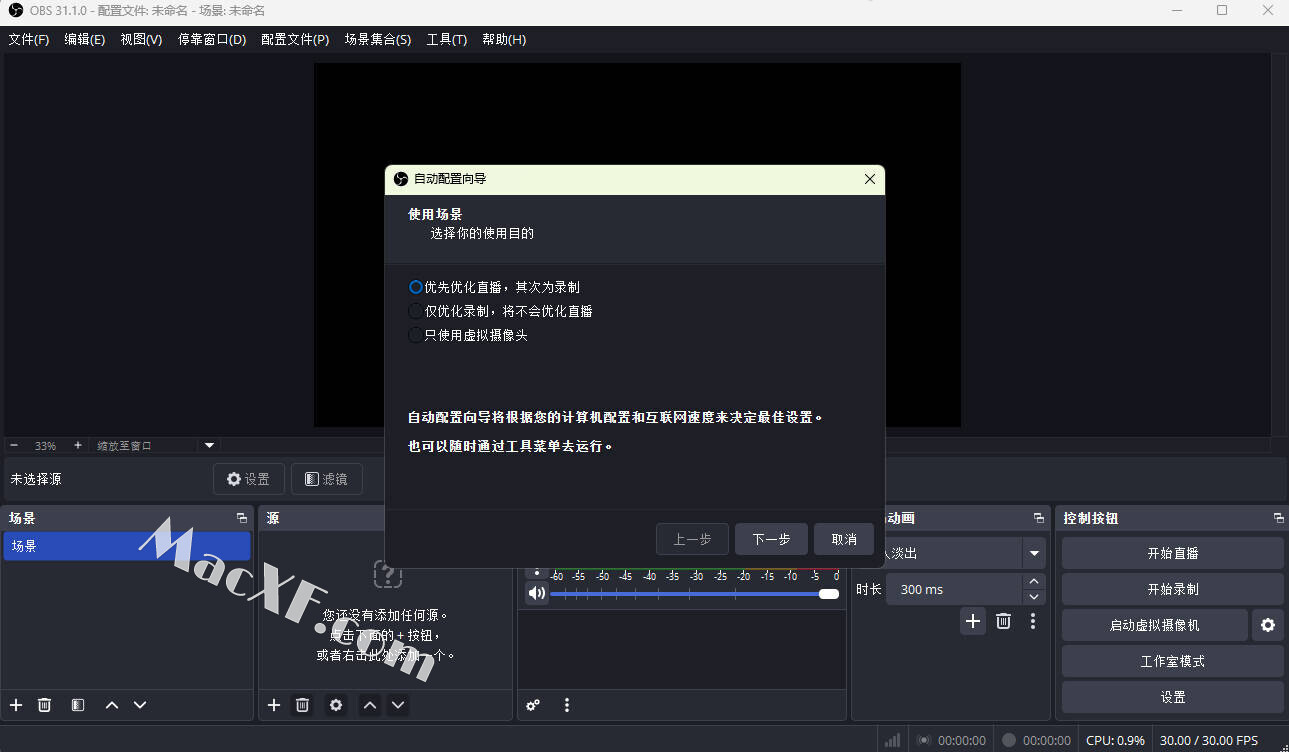This screenshot has height=752, width=1289.
Task: Click 开始直播 button
Action: (1172, 553)
